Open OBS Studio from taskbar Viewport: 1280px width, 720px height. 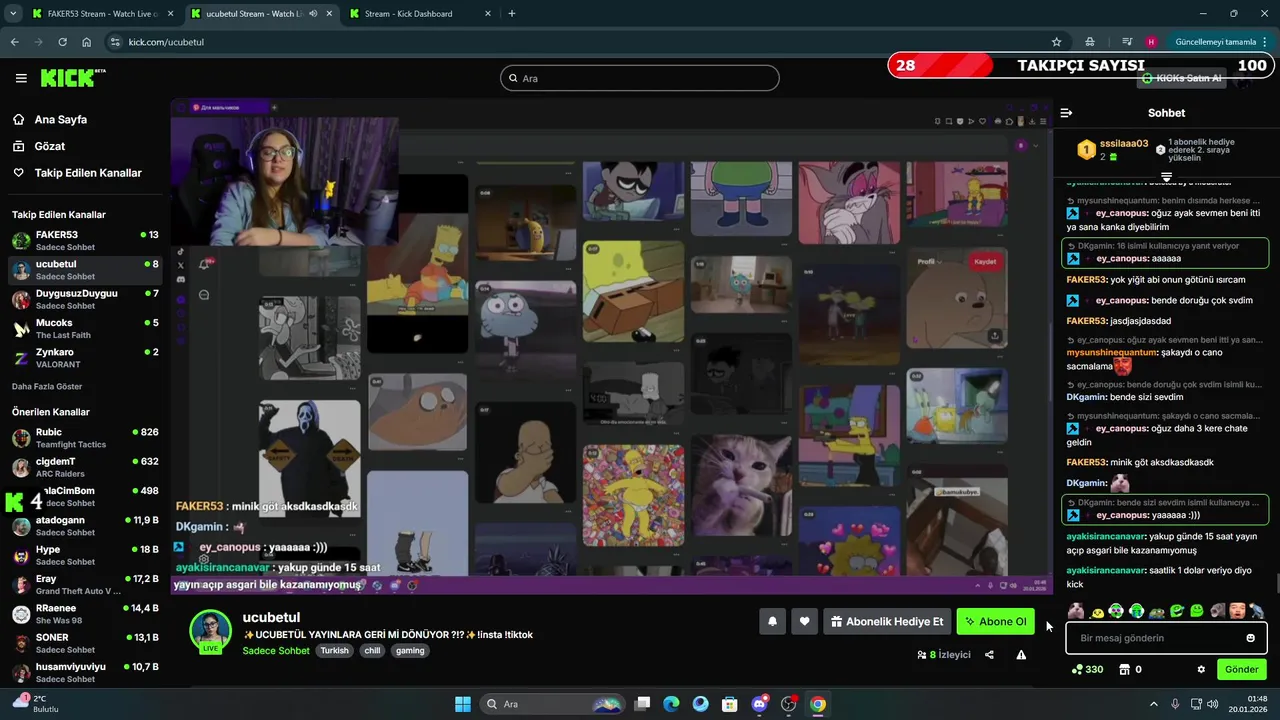788,704
